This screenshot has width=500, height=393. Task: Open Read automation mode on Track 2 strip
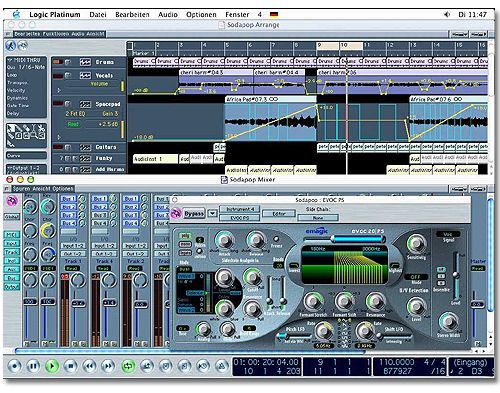click(134, 268)
